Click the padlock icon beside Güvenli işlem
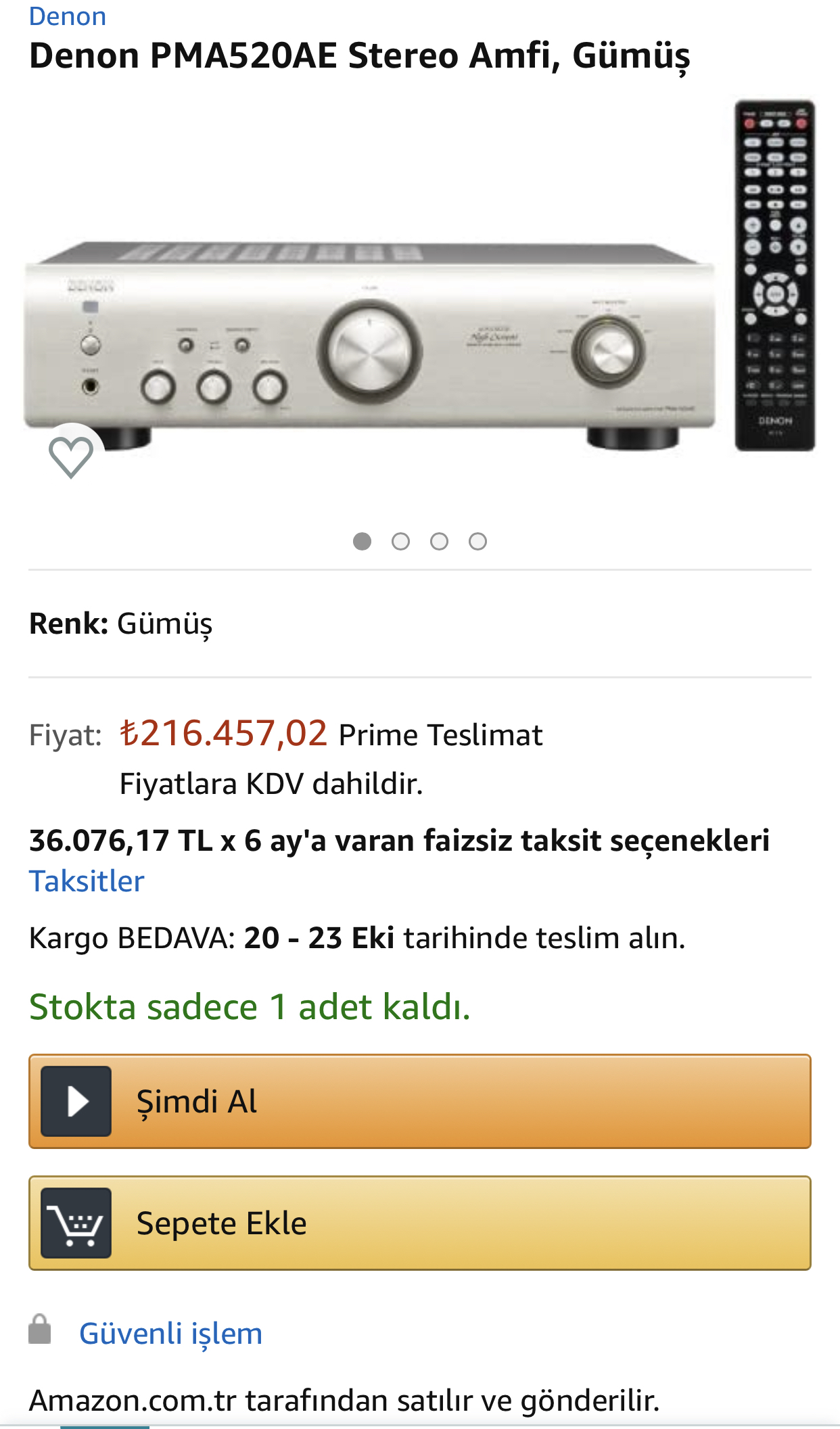 40,1330
